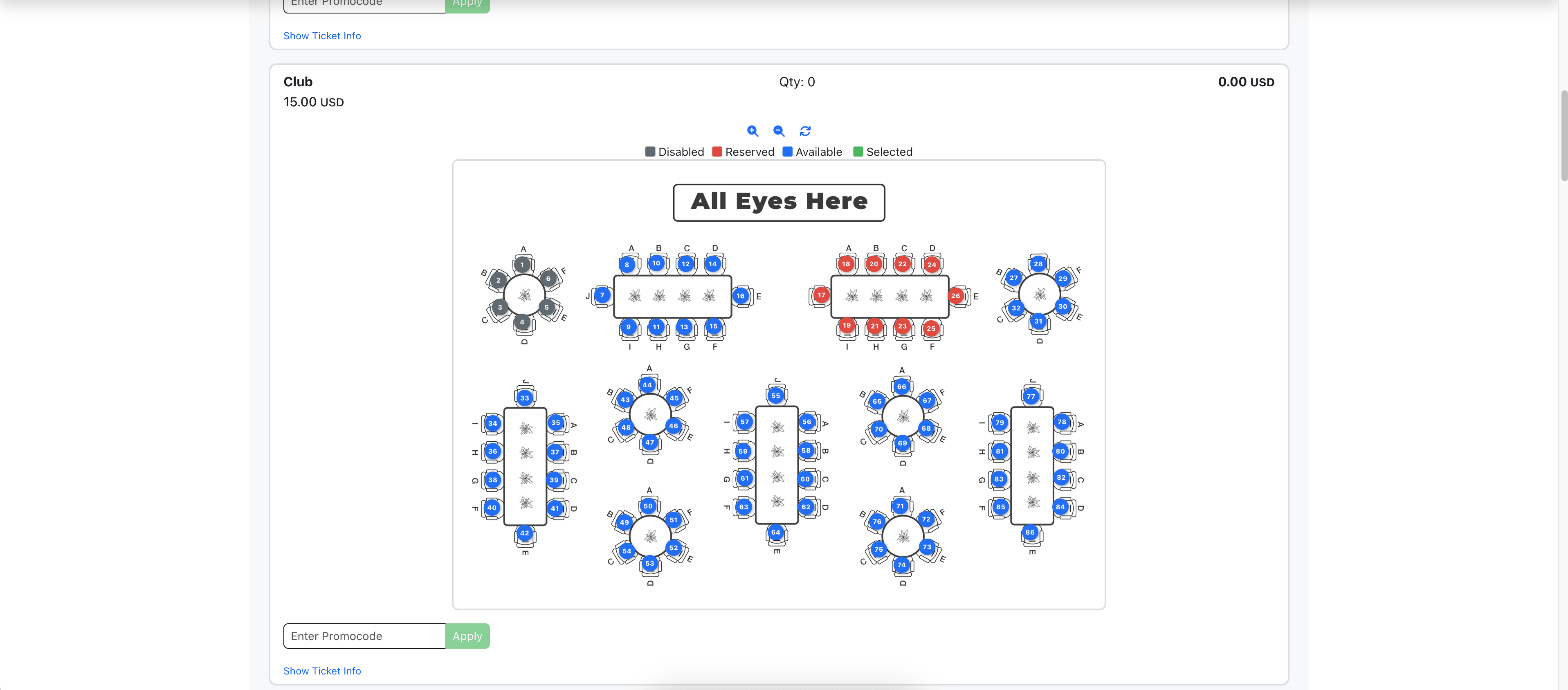Select available seat number 7
The width and height of the screenshot is (1568, 690).
point(602,295)
